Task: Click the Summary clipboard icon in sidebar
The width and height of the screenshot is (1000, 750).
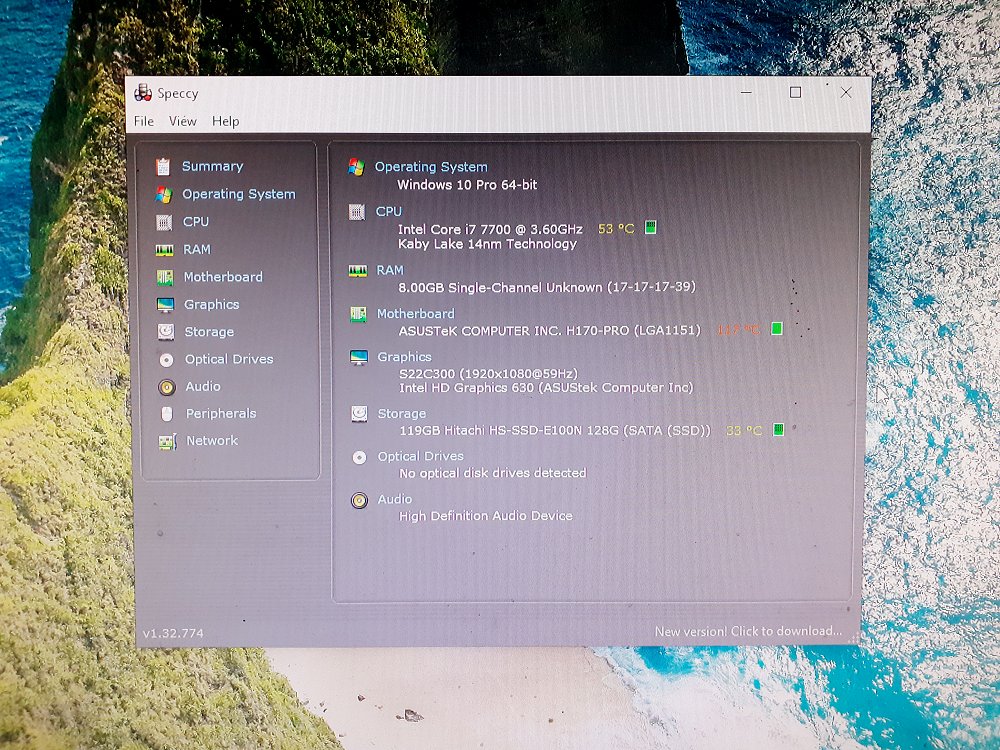Action: point(163,166)
